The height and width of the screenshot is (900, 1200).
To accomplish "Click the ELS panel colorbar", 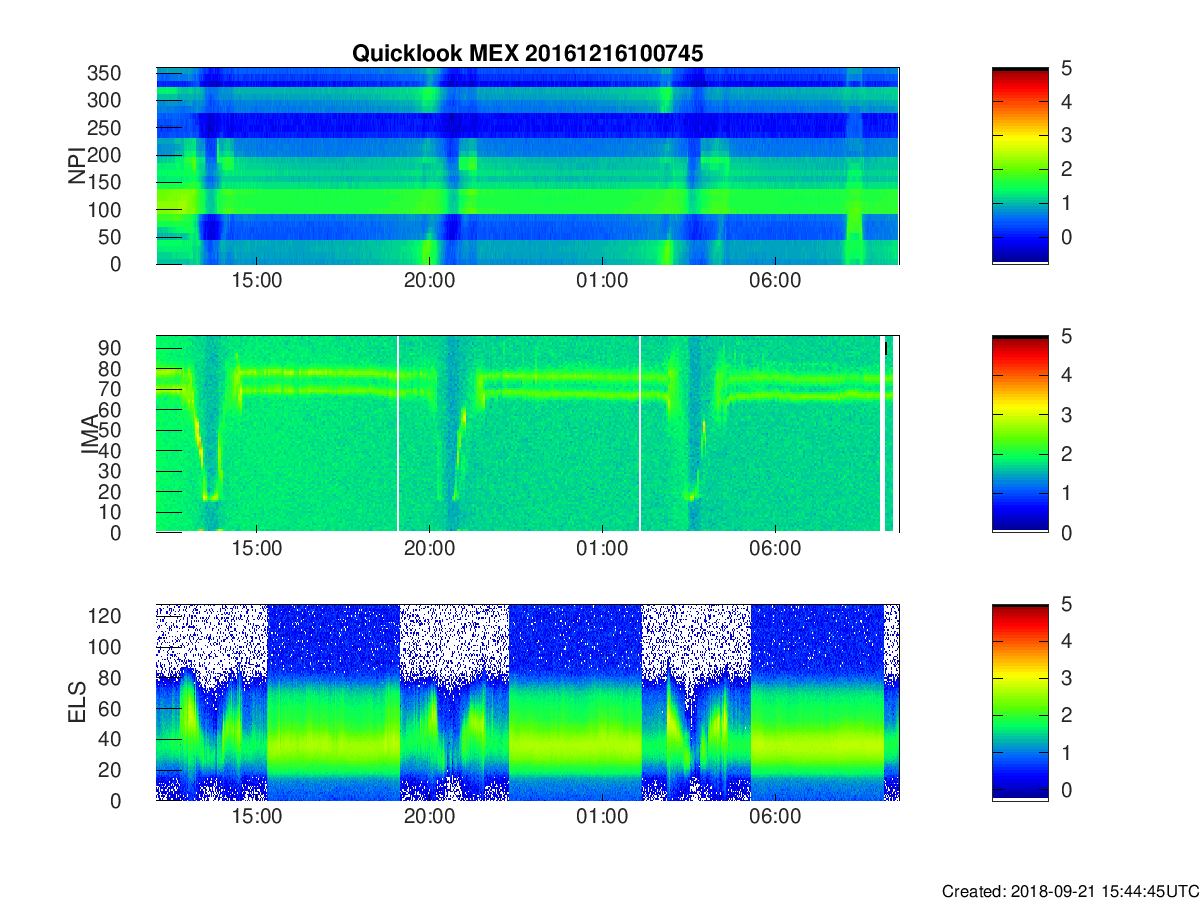I will pyautogui.click(x=1020, y=702).
